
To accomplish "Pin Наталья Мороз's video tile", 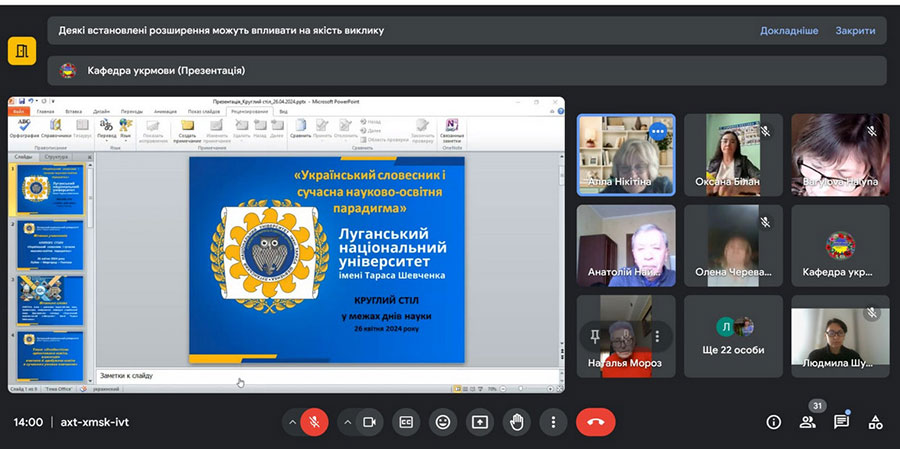I will tap(595, 336).
